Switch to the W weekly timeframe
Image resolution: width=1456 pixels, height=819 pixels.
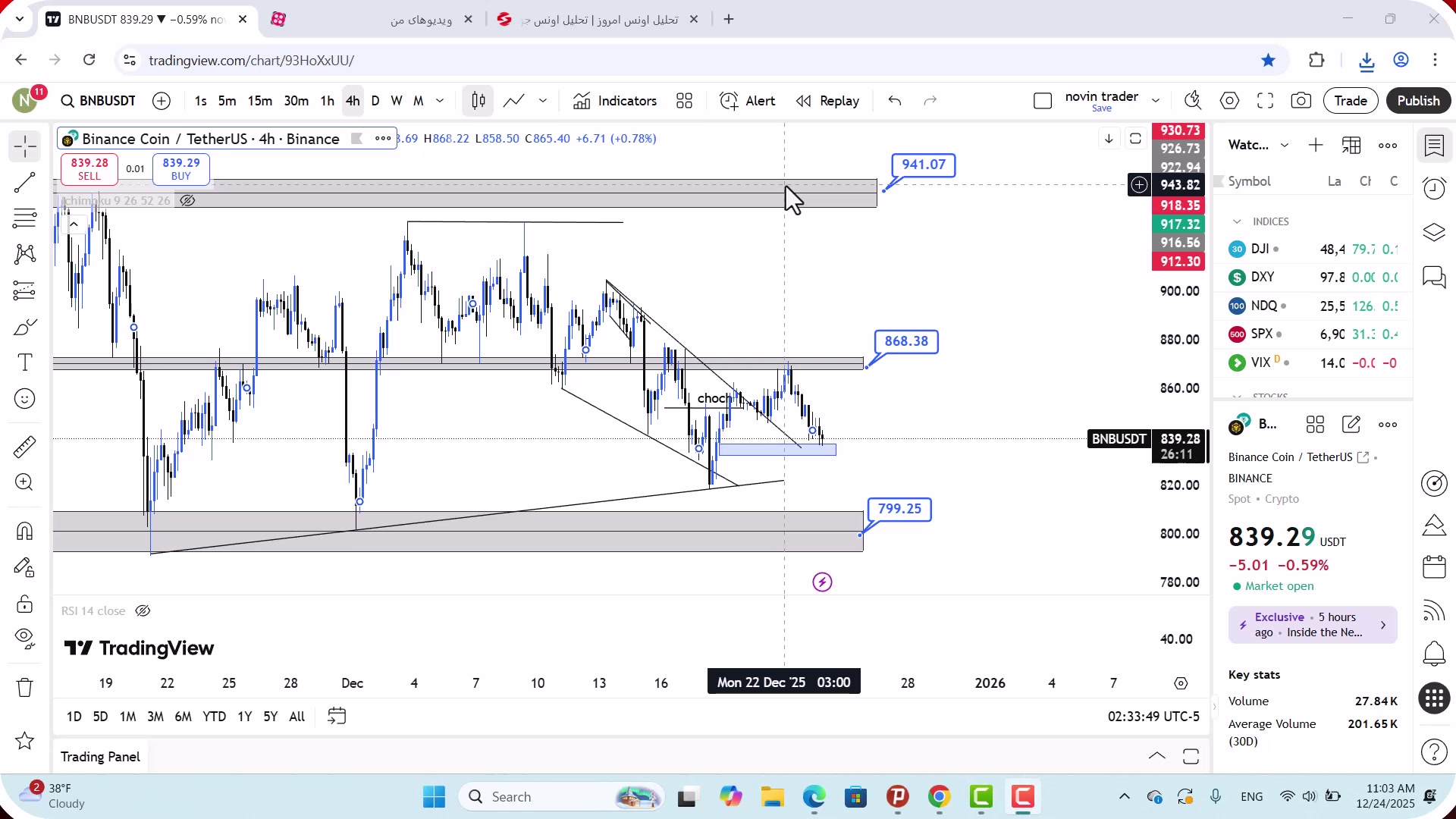click(x=397, y=101)
